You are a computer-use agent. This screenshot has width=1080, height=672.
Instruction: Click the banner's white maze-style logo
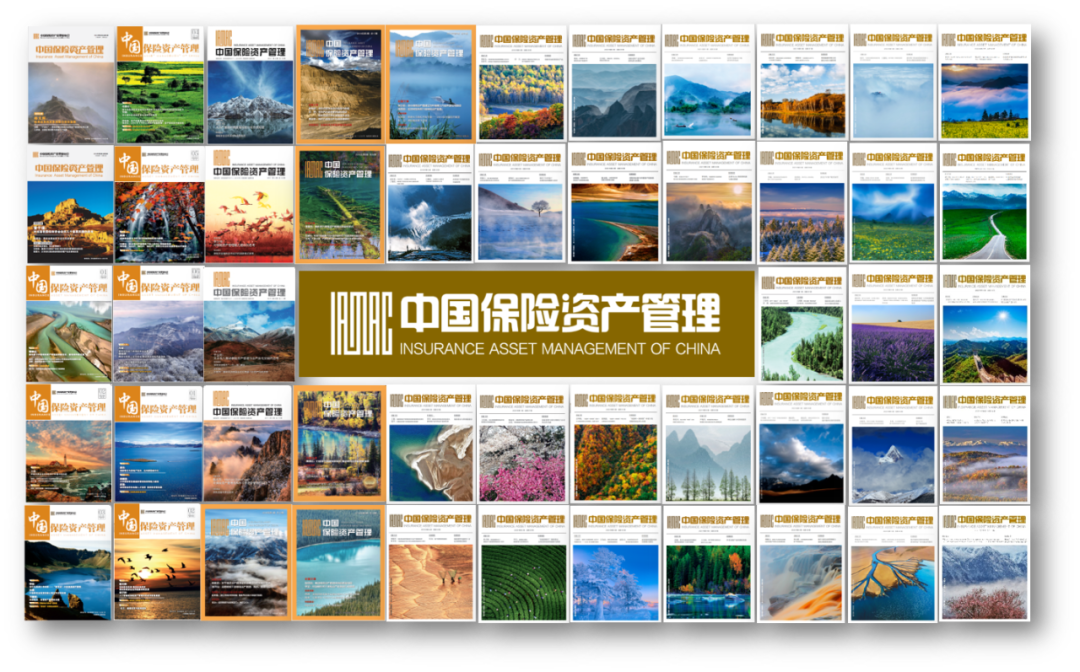pos(360,323)
